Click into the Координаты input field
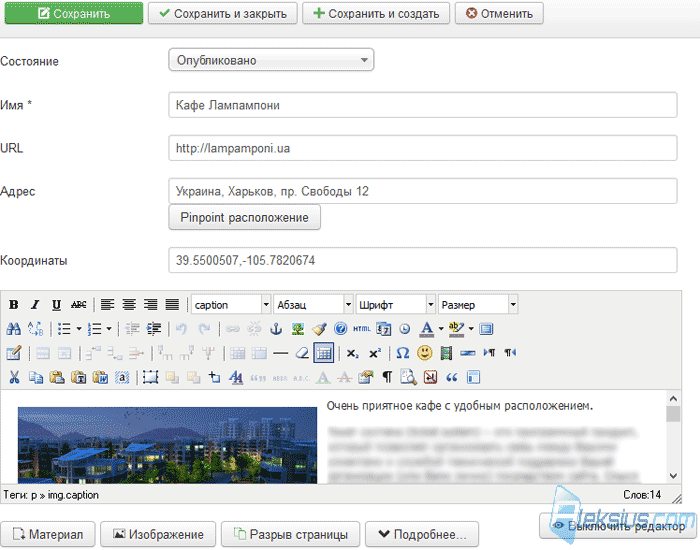The height and width of the screenshot is (550, 700). pyautogui.click(x=422, y=260)
